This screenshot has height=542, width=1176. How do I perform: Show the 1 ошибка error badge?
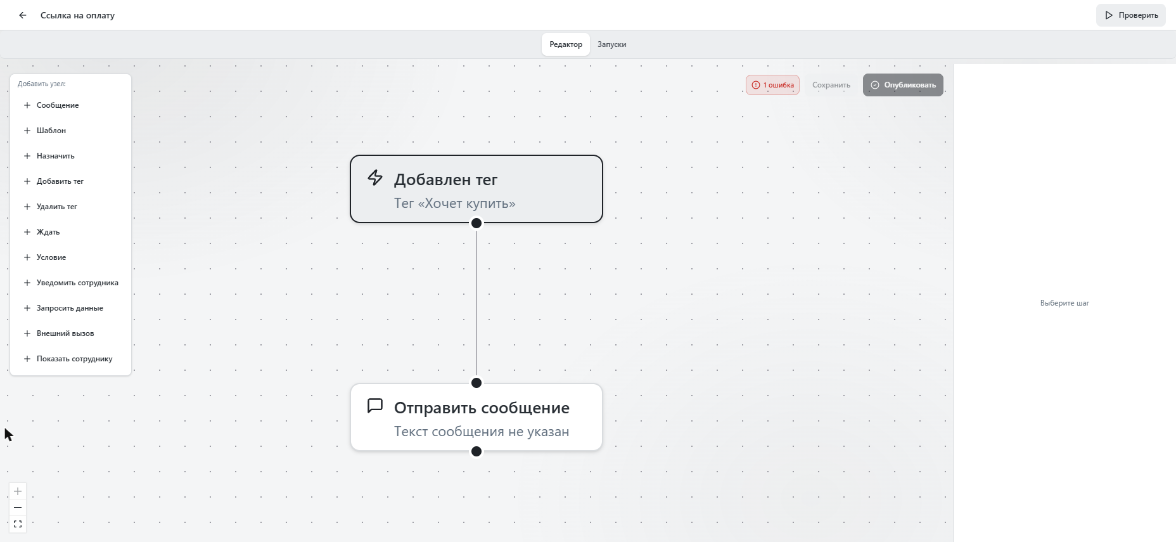pos(772,85)
